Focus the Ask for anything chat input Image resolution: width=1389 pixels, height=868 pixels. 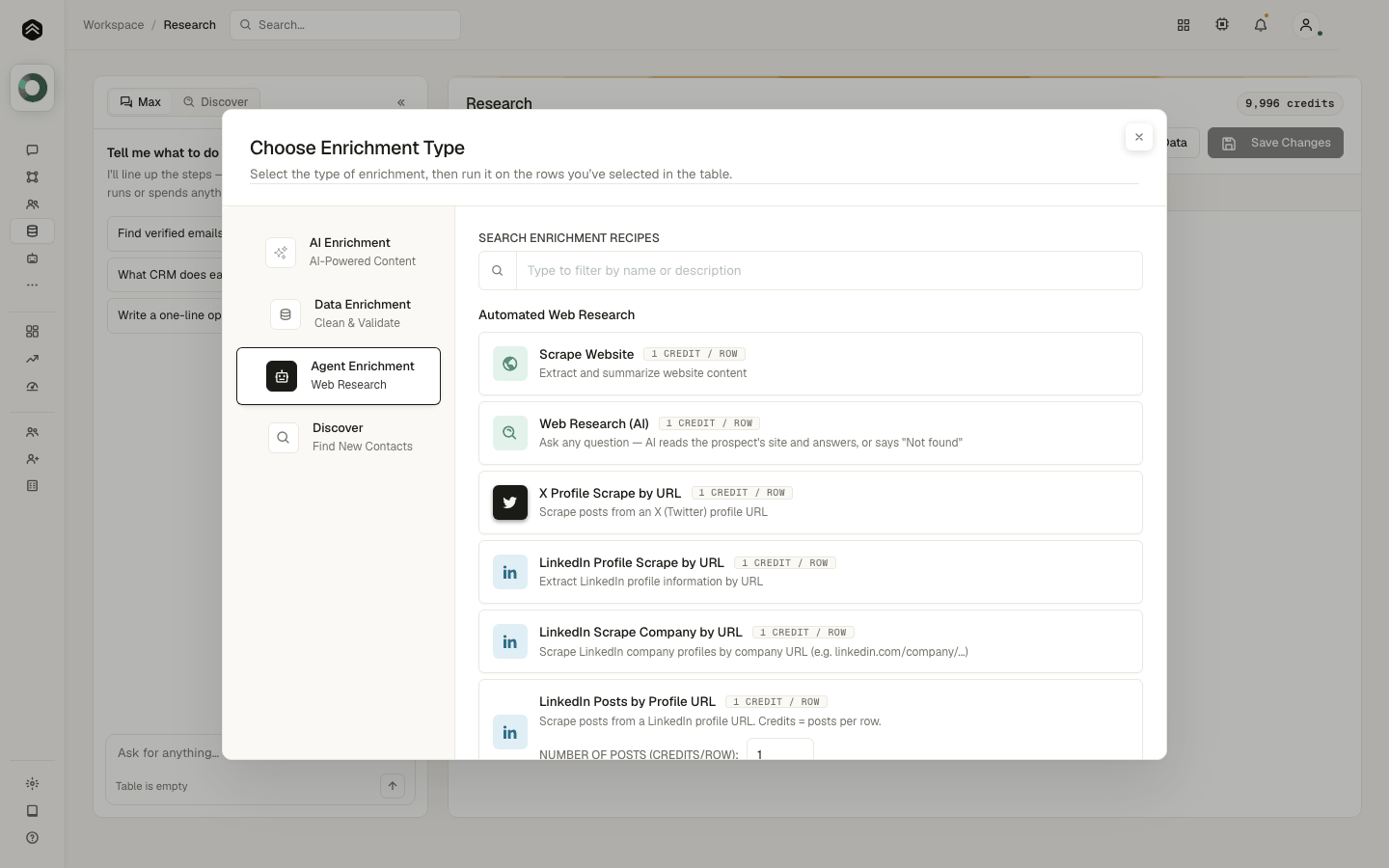click(x=260, y=753)
